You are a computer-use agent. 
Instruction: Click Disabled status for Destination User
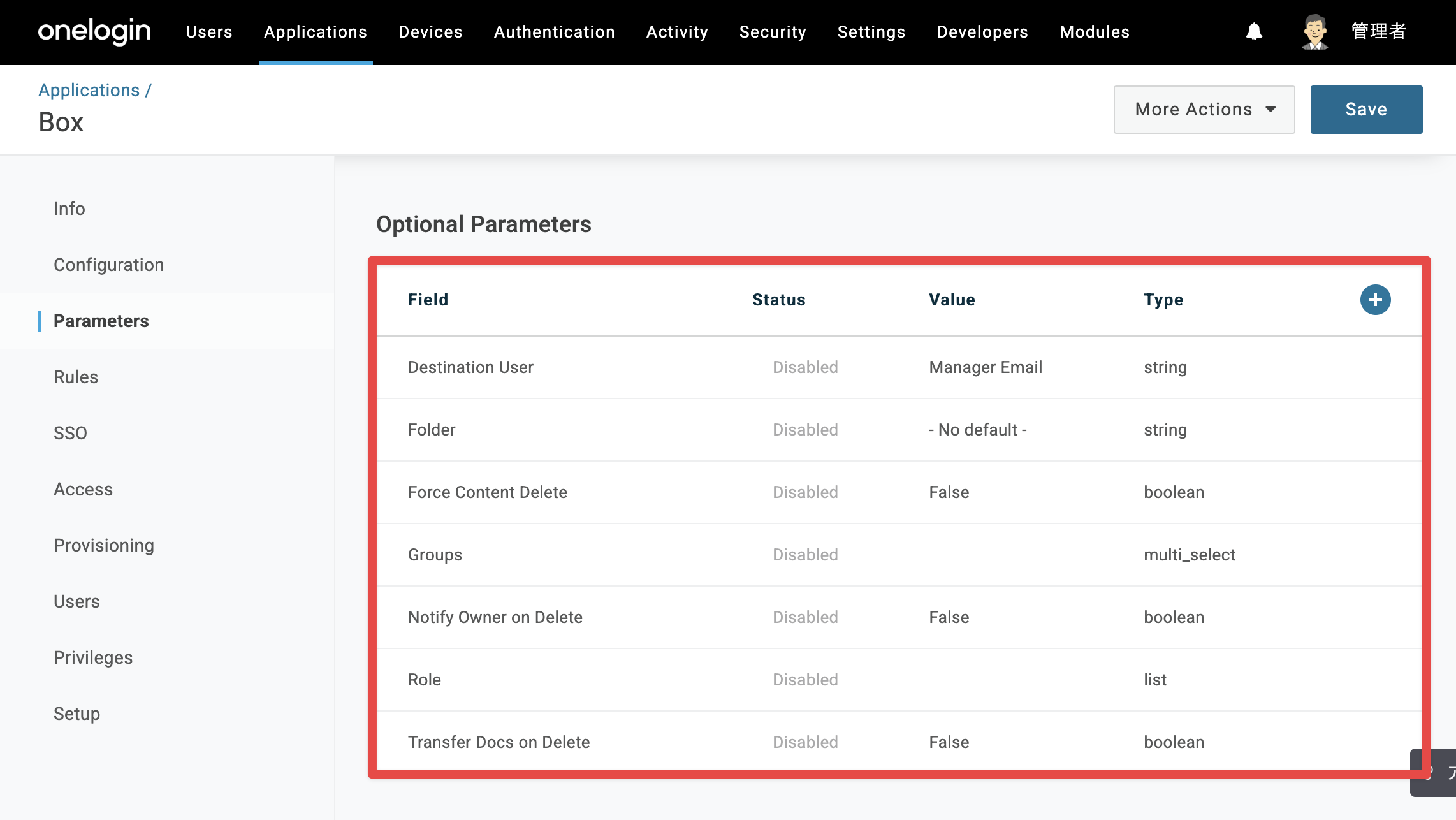(x=805, y=367)
